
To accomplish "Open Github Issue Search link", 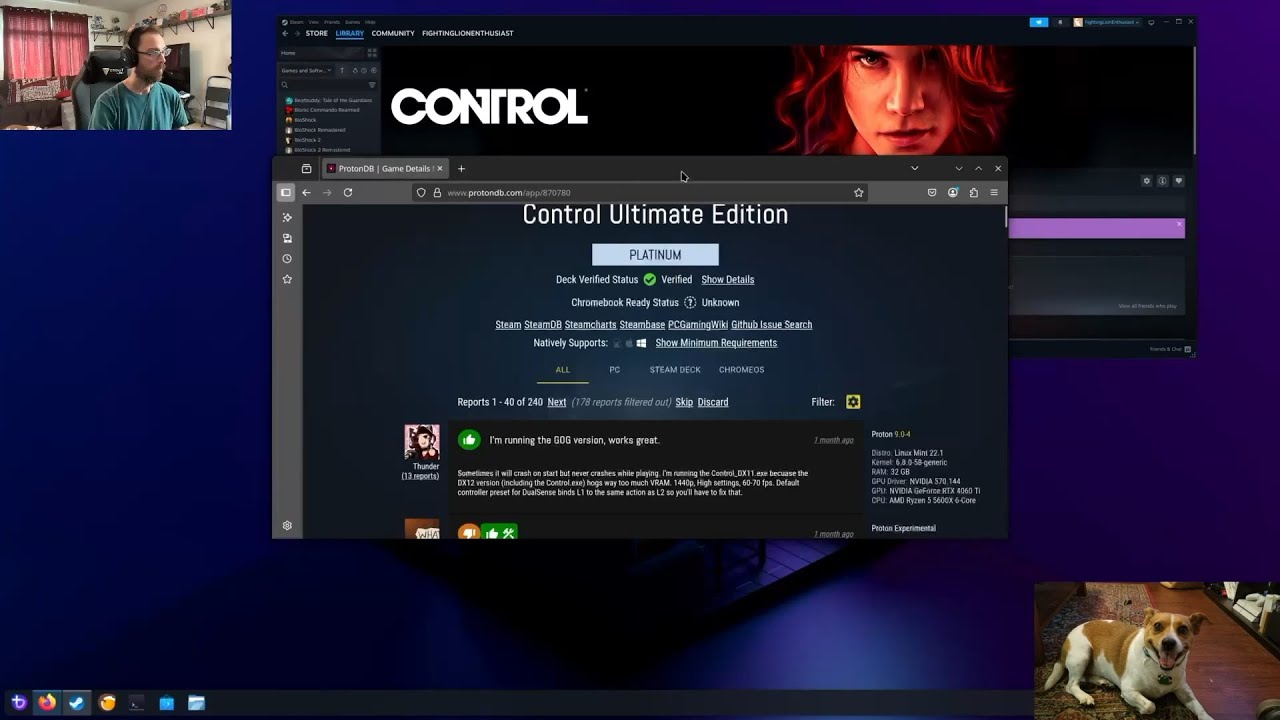I will pos(771,324).
